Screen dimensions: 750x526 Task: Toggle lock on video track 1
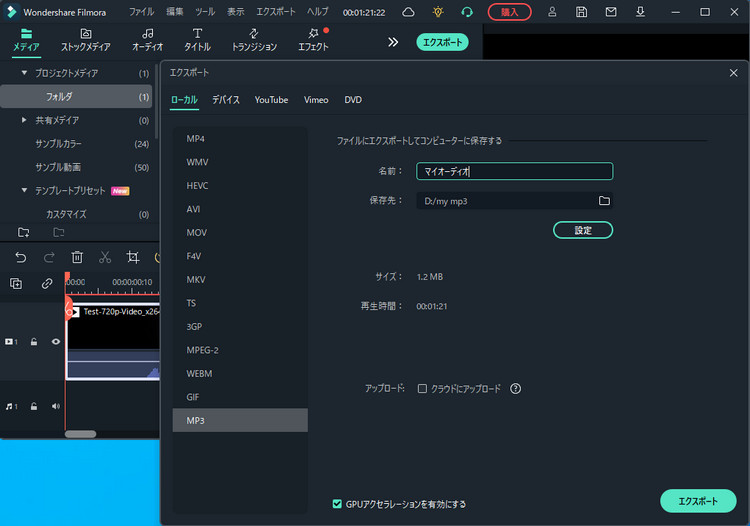(x=34, y=342)
